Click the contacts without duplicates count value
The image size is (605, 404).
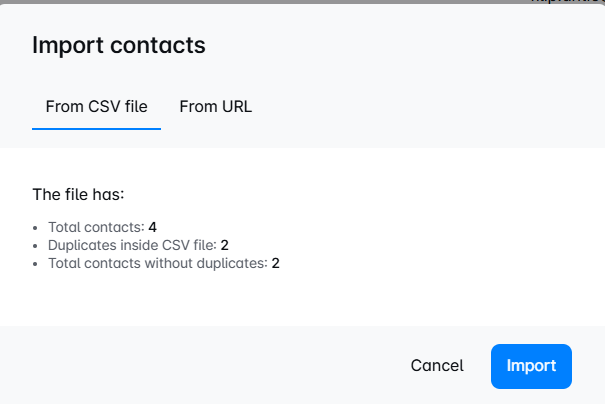[x=275, y=263]
